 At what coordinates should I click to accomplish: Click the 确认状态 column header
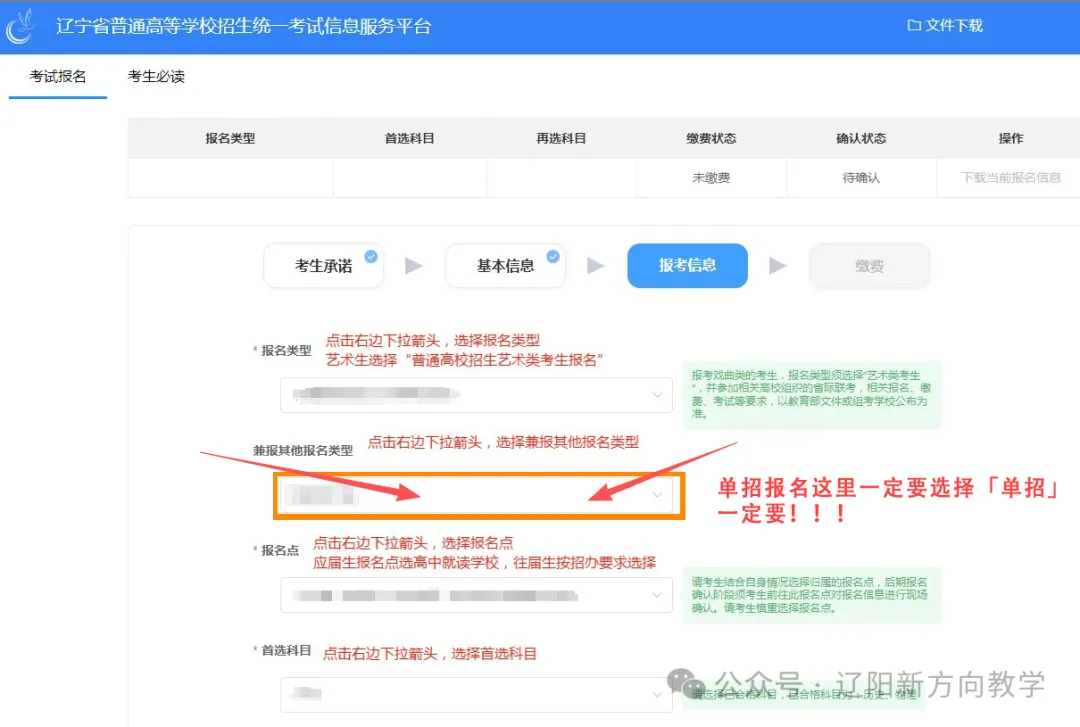point(861,139)
